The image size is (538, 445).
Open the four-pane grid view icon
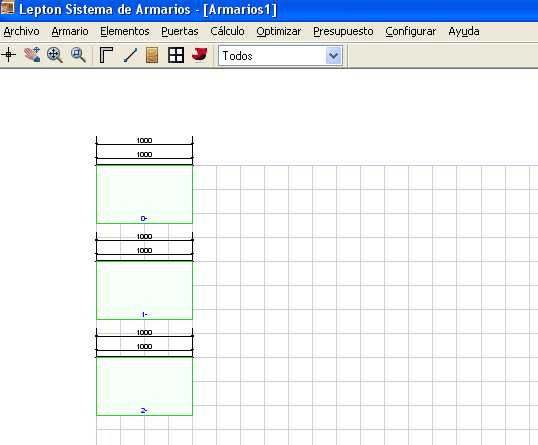(x=176, y=55)
